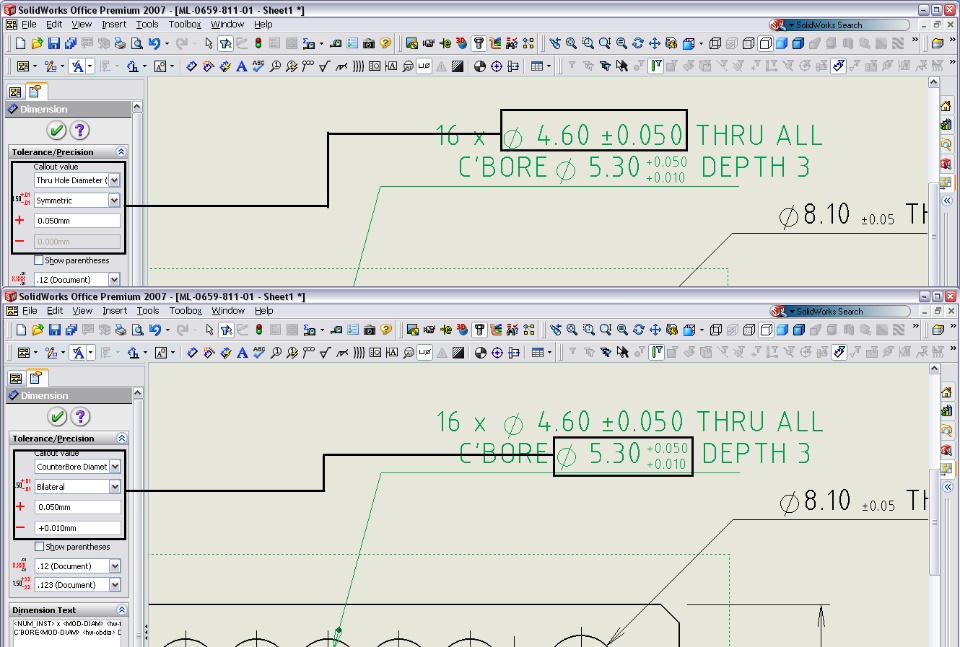Click Note tool (blue A) in upper window
Image resolution: width=960 pixels, height=647 pixels.
point(241,66)
